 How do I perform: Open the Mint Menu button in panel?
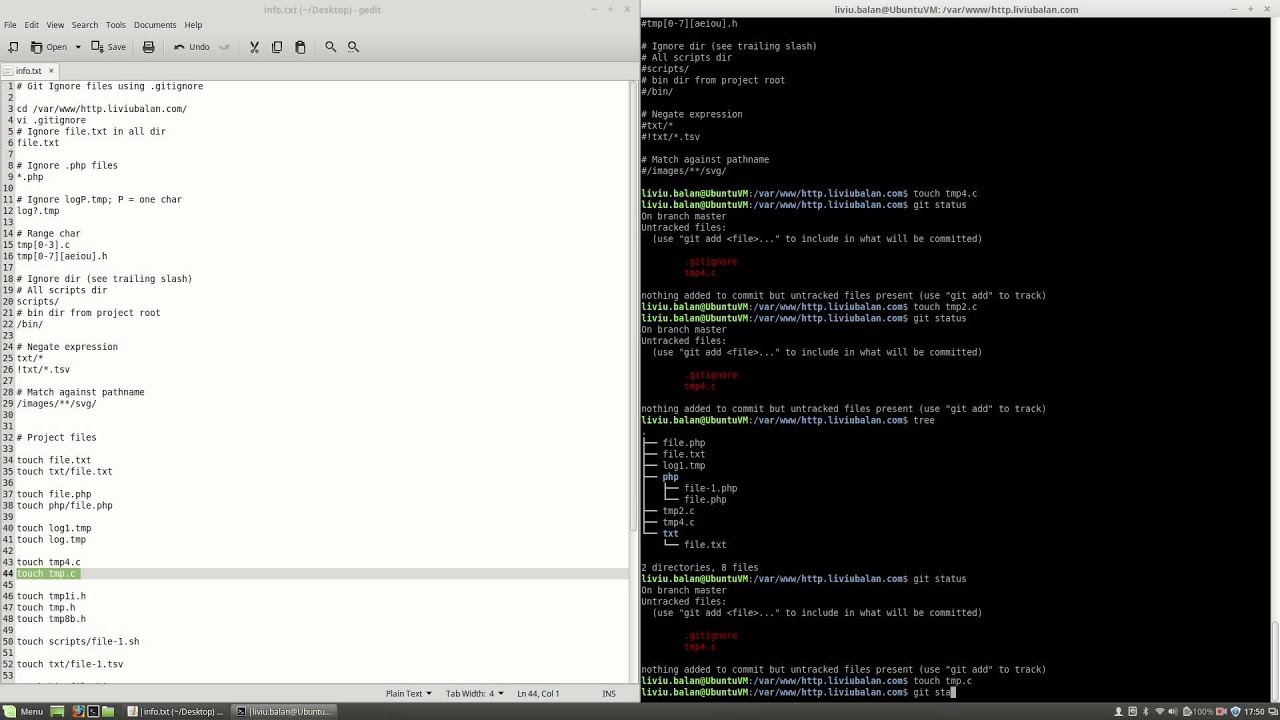coord(23,712)
